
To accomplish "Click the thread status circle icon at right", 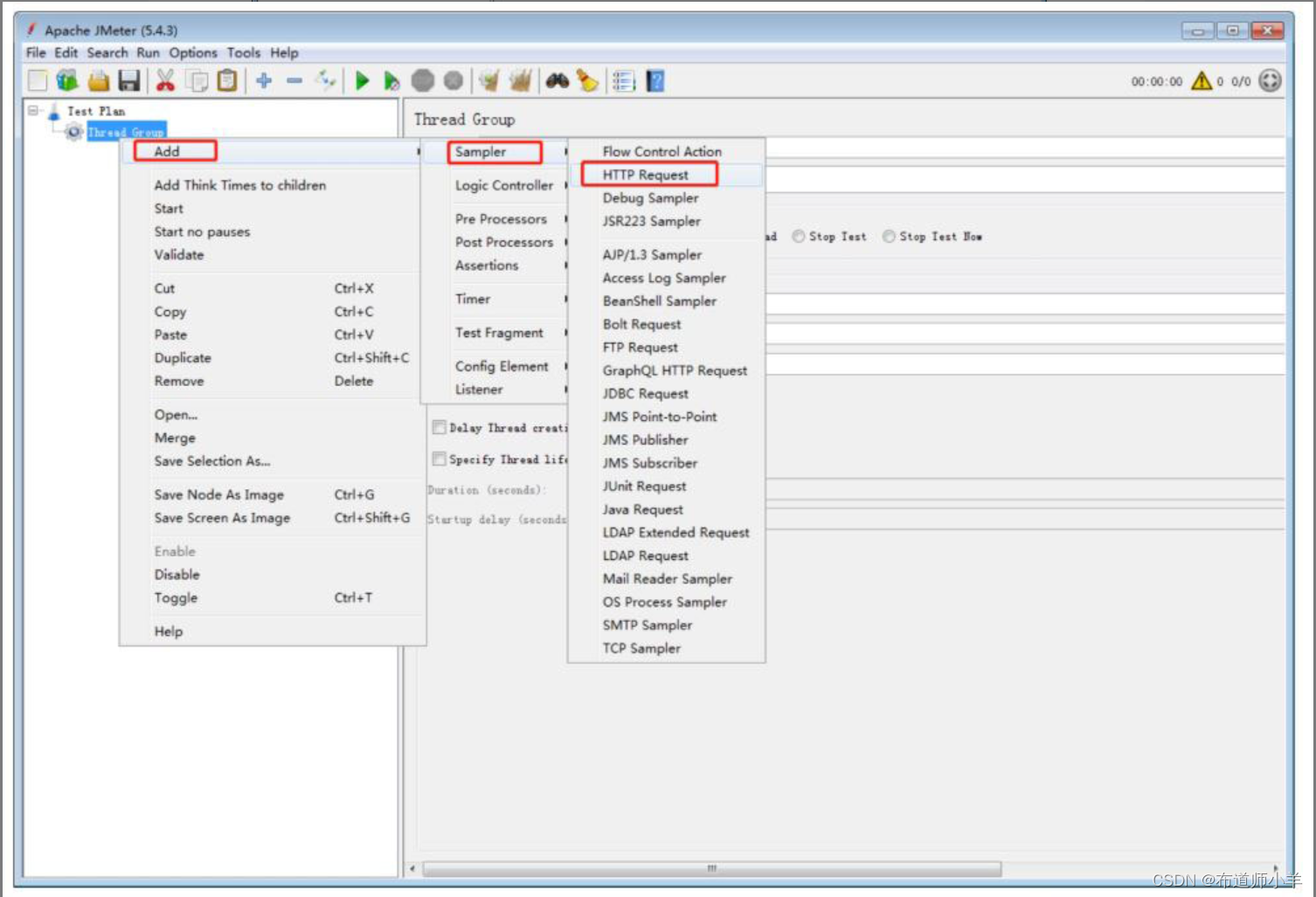I will [x=1270, y=81].
